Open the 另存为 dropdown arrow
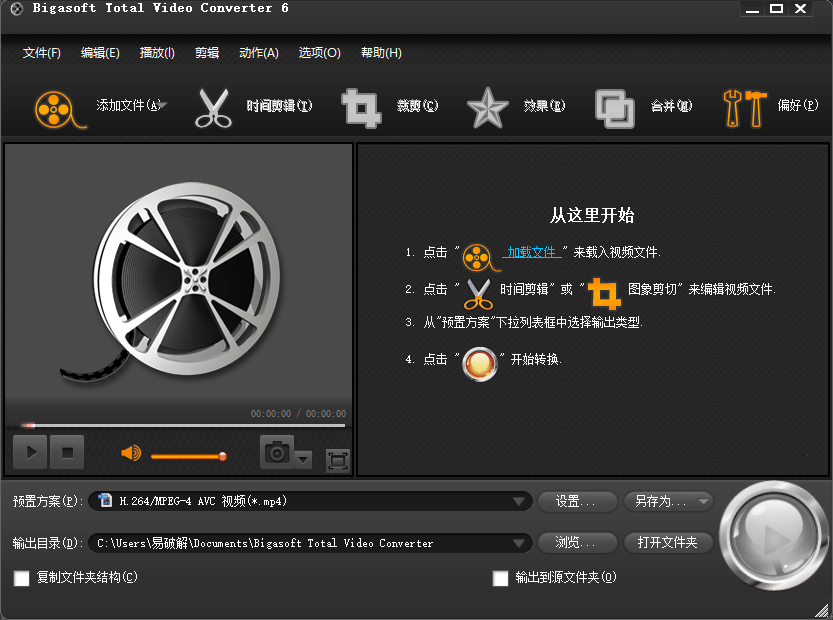 pyautogui.click(x=702, y=501)
